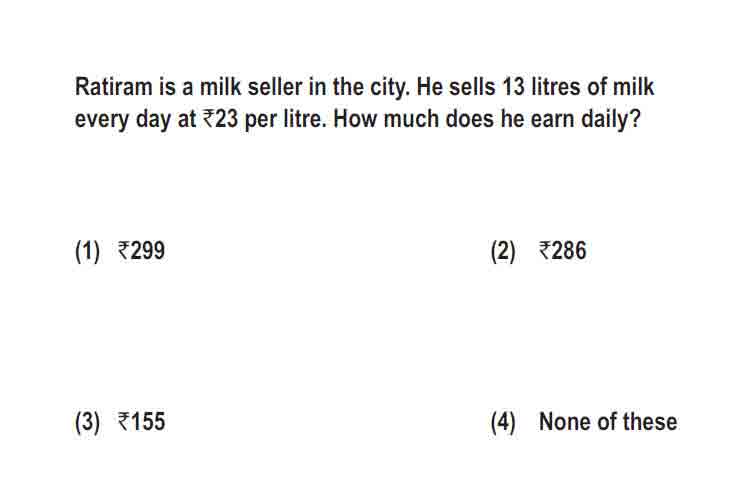750x500 pixels.
Task: Choose the None of these answer
Action: coord(608,422)
